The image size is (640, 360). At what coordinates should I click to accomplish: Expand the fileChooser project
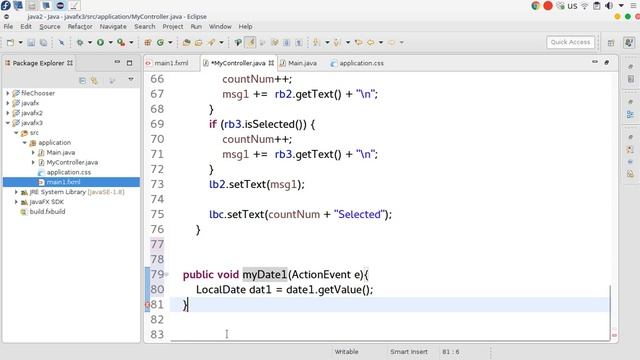click(7, 93)
